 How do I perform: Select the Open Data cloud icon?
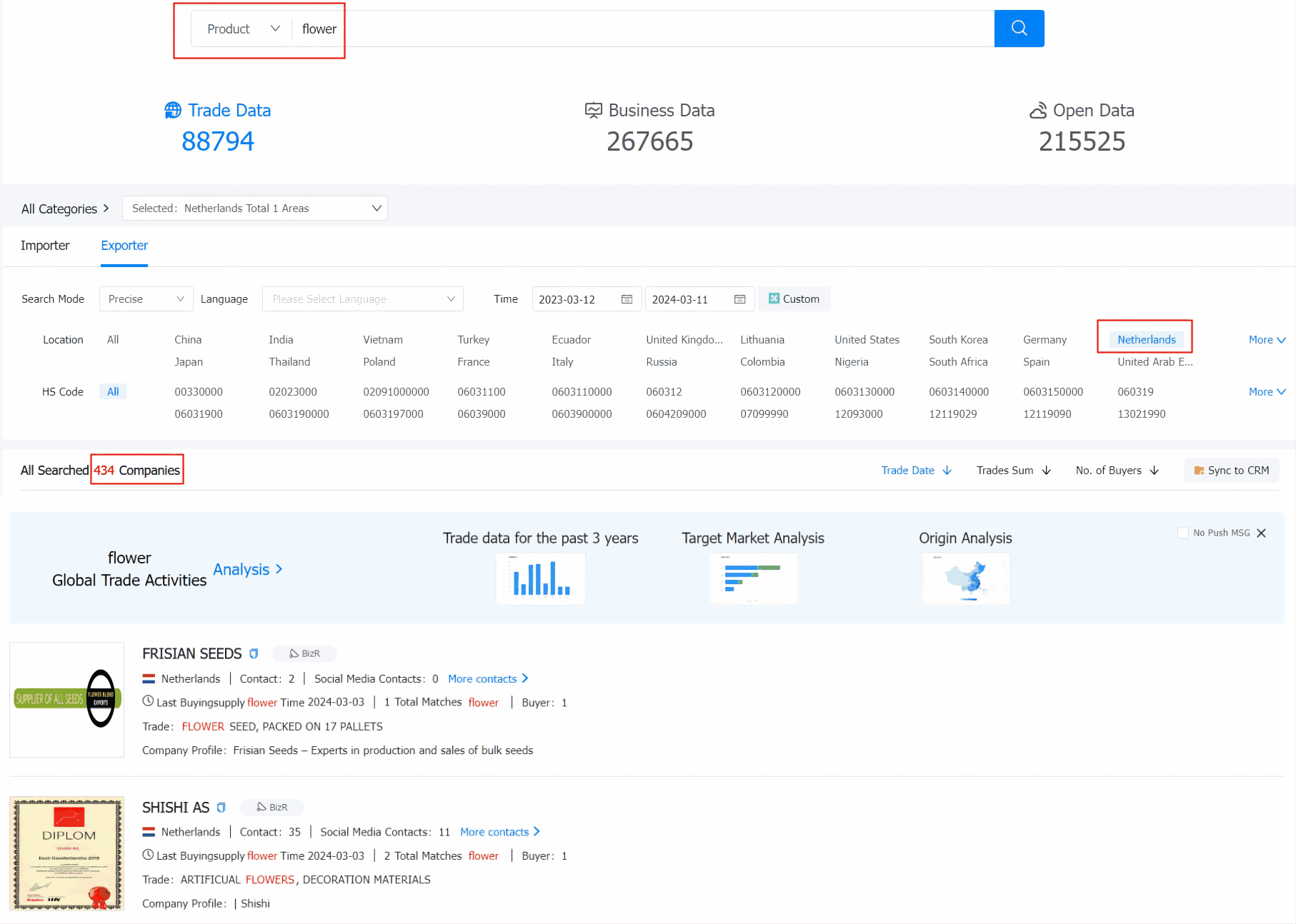(x=1037, y=110)
